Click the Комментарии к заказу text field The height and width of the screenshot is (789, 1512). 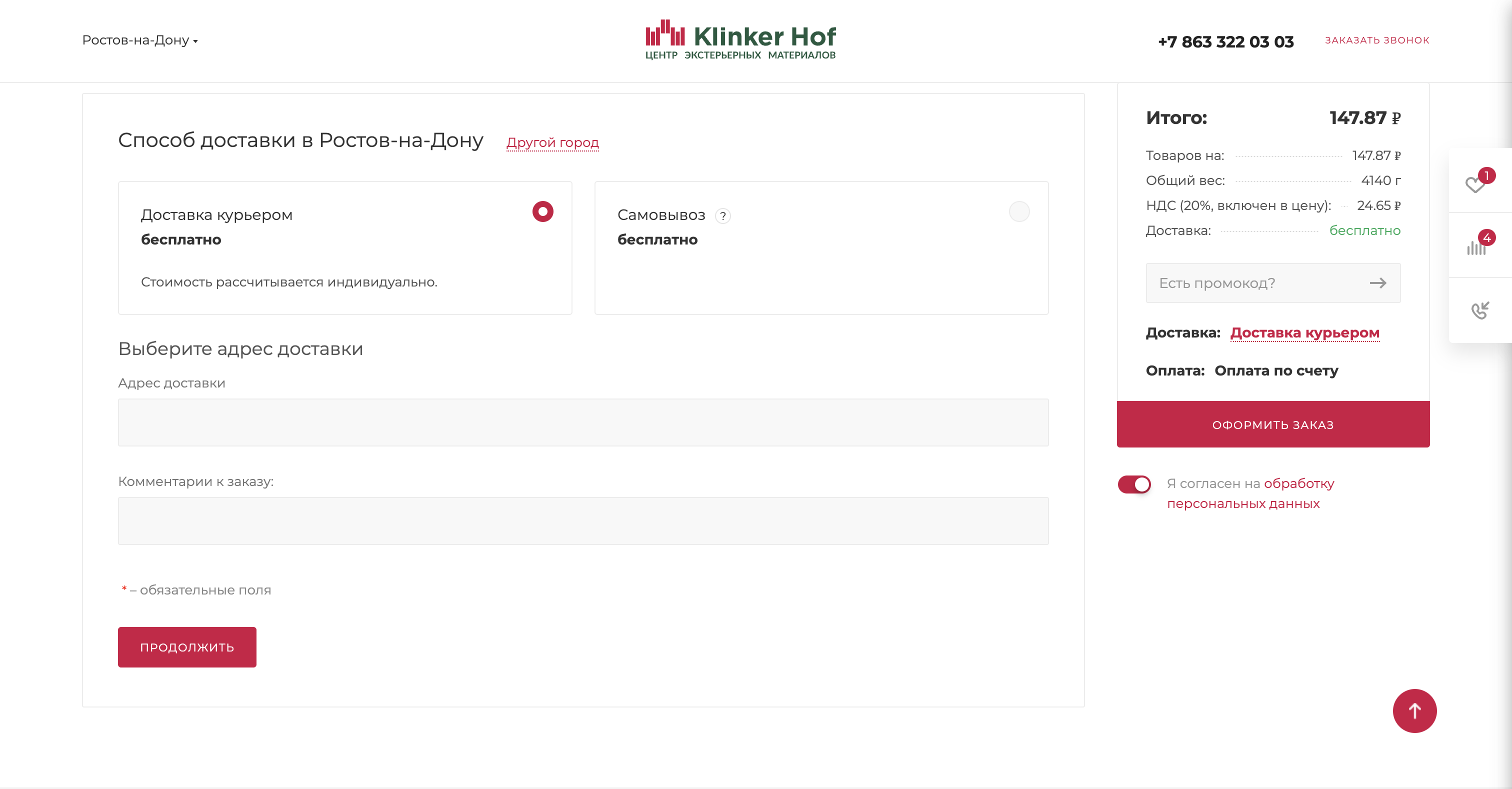tap(583, 520)
